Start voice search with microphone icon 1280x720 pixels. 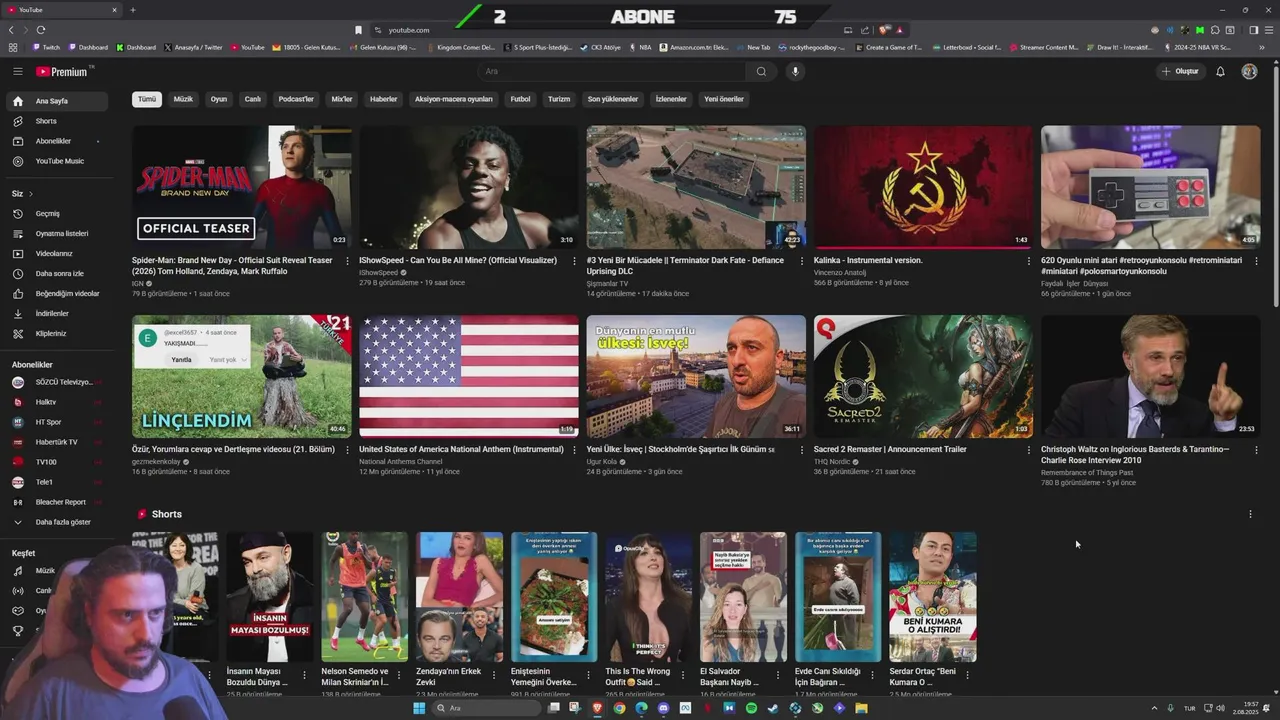click(x=795, y=71)
